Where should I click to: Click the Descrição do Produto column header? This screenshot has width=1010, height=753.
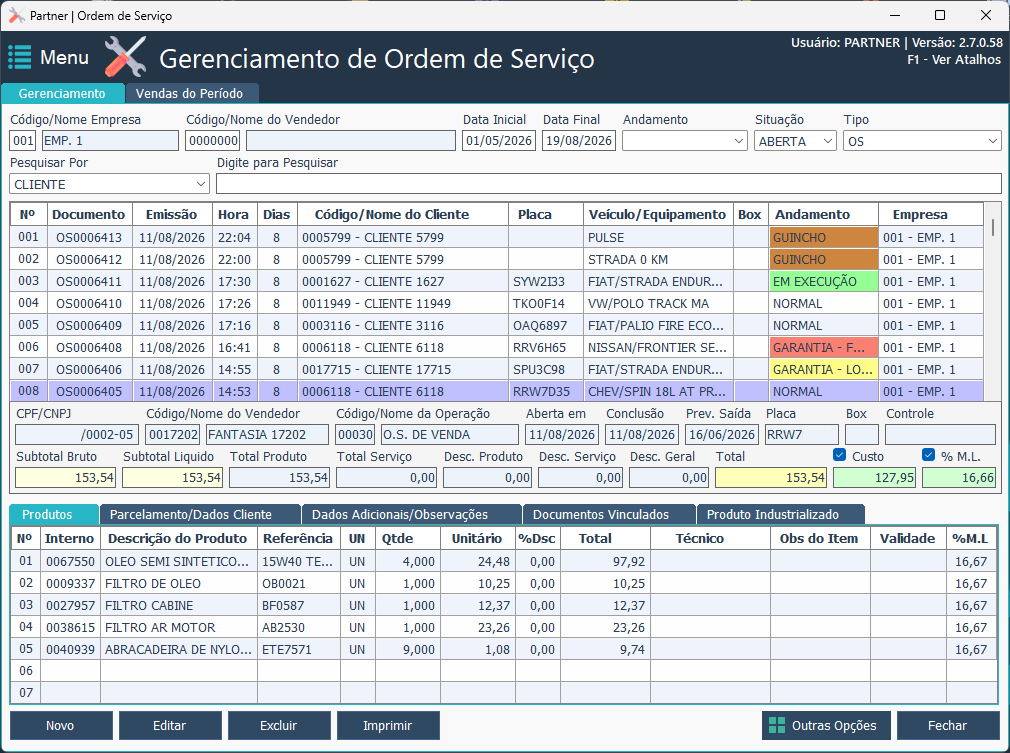point(178,539)
